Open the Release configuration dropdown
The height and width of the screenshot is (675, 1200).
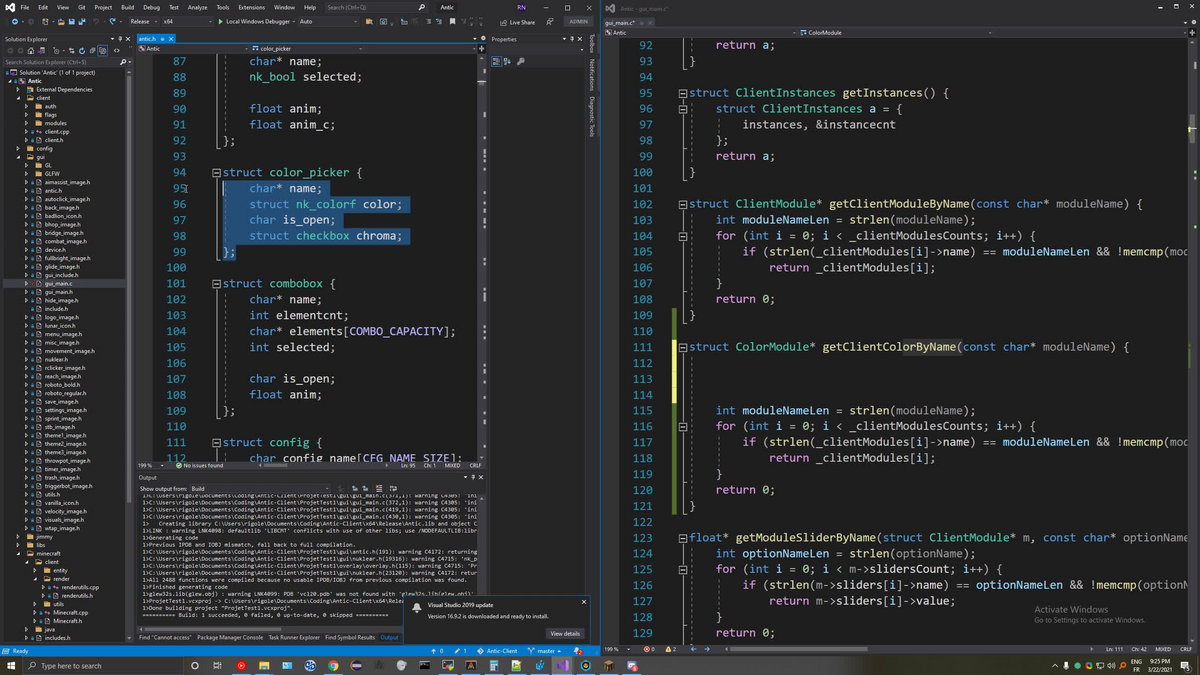tap(143, 21)
